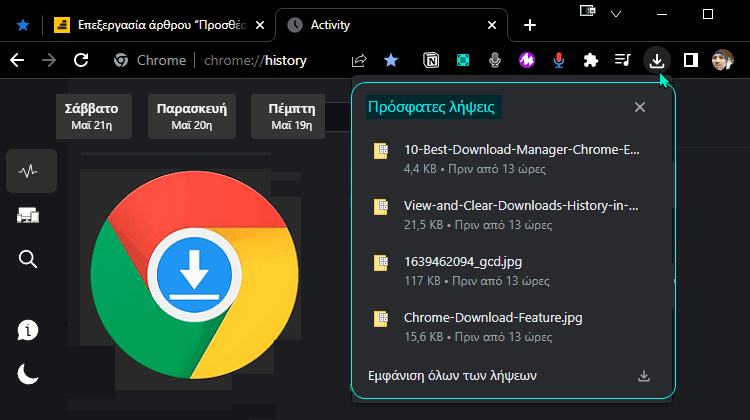Click Εμφάνιση όλων των λήψεων link
The width and height of the screenshot is (750, 420).
pyautogui.click(x=452, y=376)
